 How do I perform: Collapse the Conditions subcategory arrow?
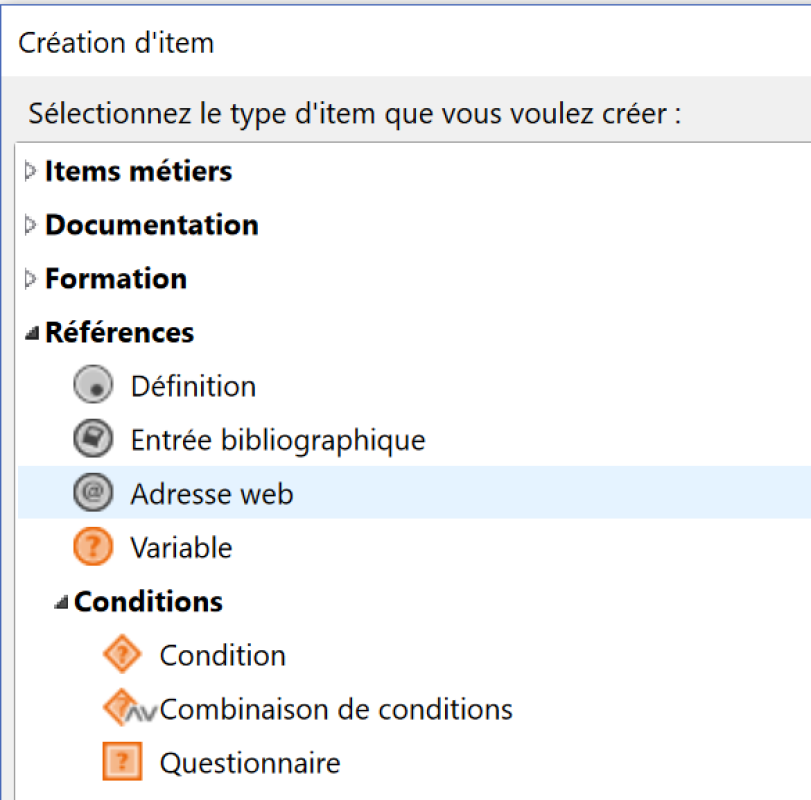coord(61,603)
